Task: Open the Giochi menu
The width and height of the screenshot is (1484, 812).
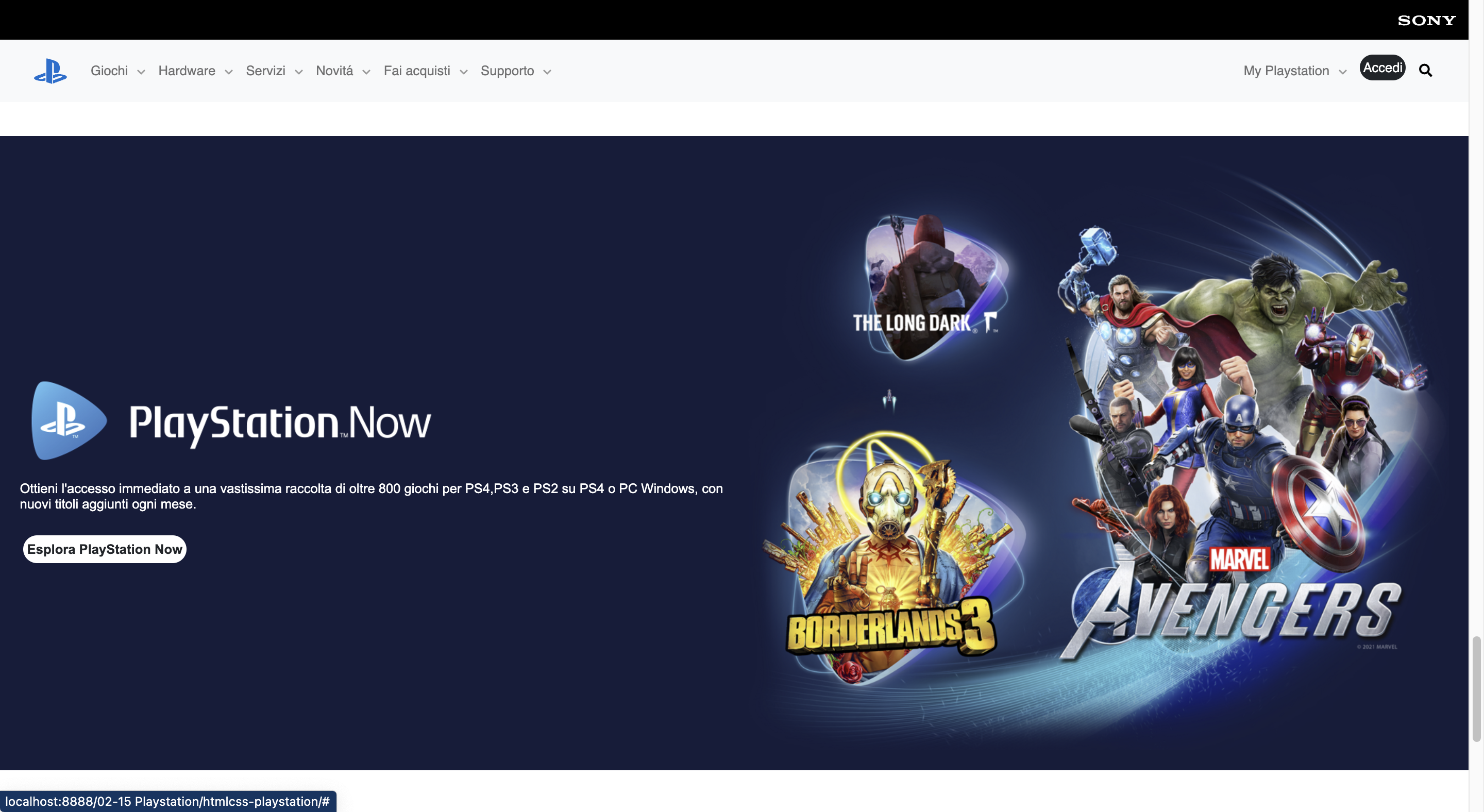Action: pos(109,71)
